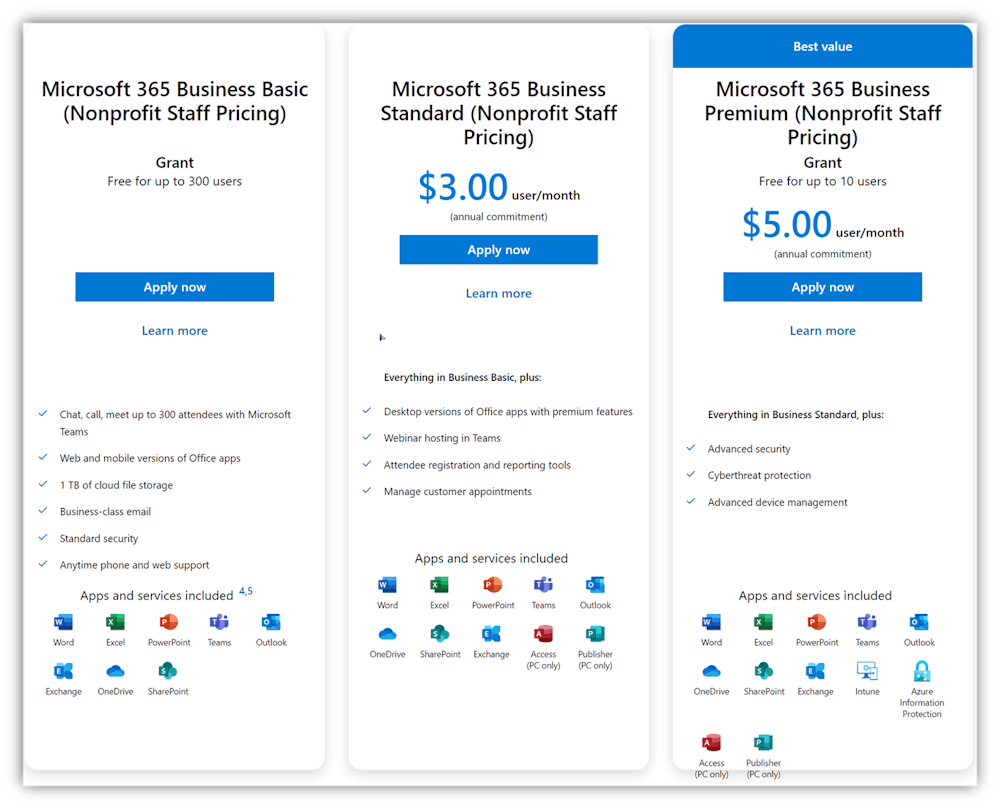Click the Teams icon in Business Premium plan
This screenshot has height=809, width=1000.
(867, 622)
